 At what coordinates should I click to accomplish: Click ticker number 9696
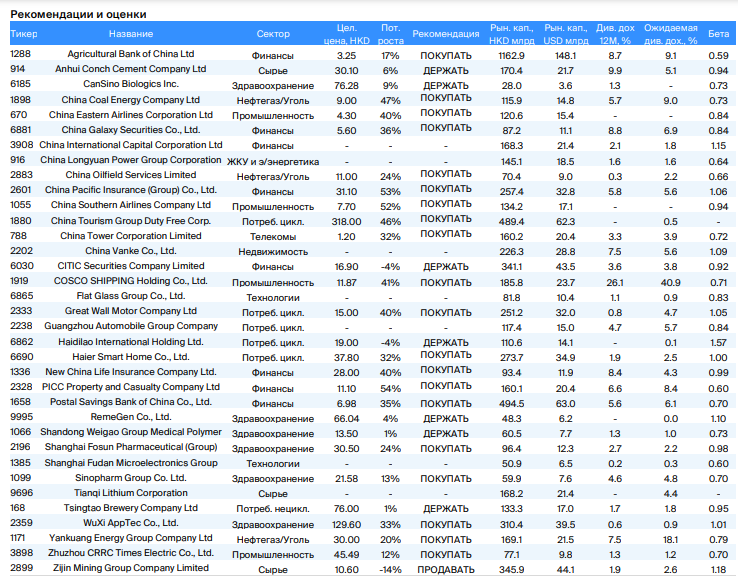(21, 493)
